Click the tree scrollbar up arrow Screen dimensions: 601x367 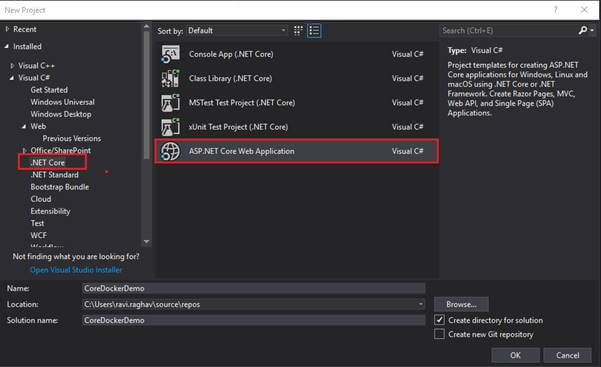(x=146, y=26)
